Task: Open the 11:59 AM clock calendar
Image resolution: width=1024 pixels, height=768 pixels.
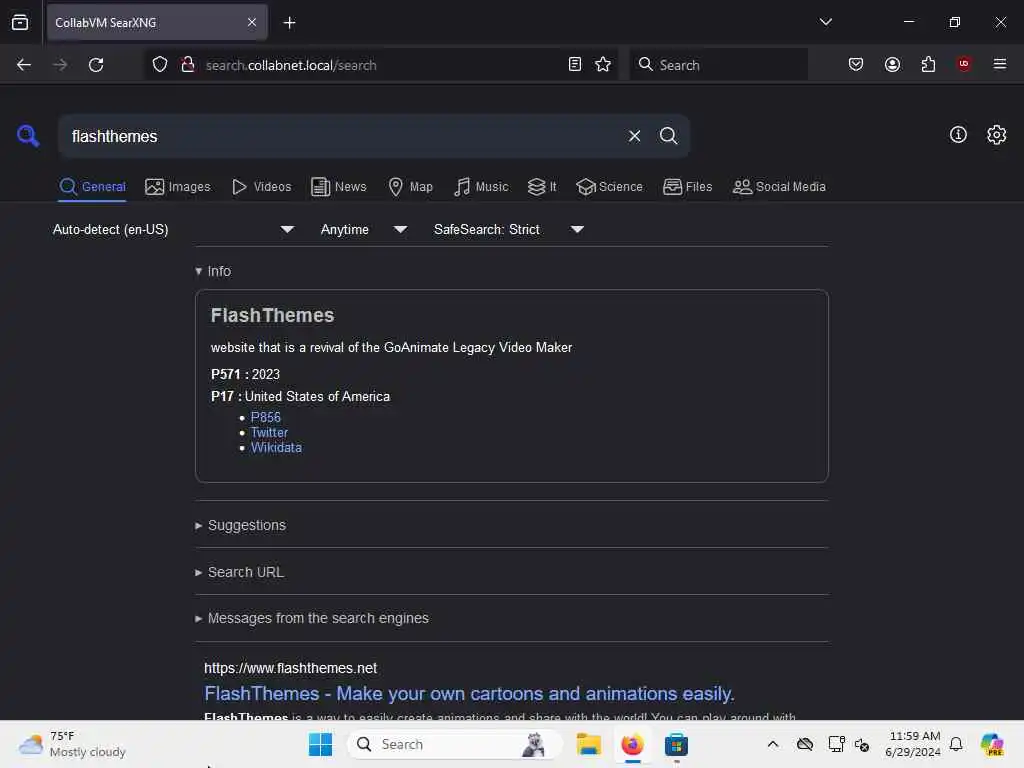Action: [914, 744]
